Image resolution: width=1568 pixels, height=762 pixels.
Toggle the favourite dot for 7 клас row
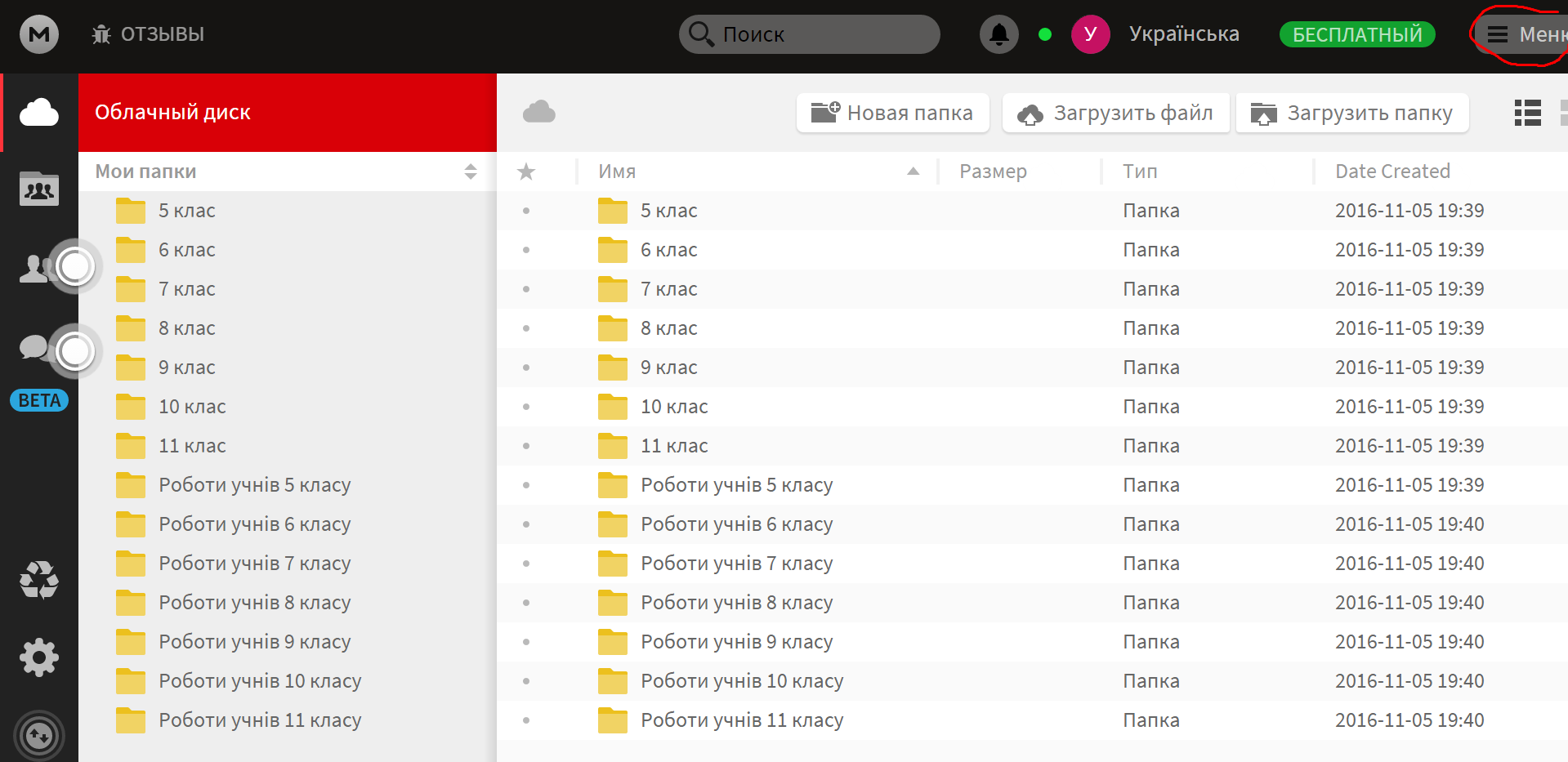tap(526, 289)
